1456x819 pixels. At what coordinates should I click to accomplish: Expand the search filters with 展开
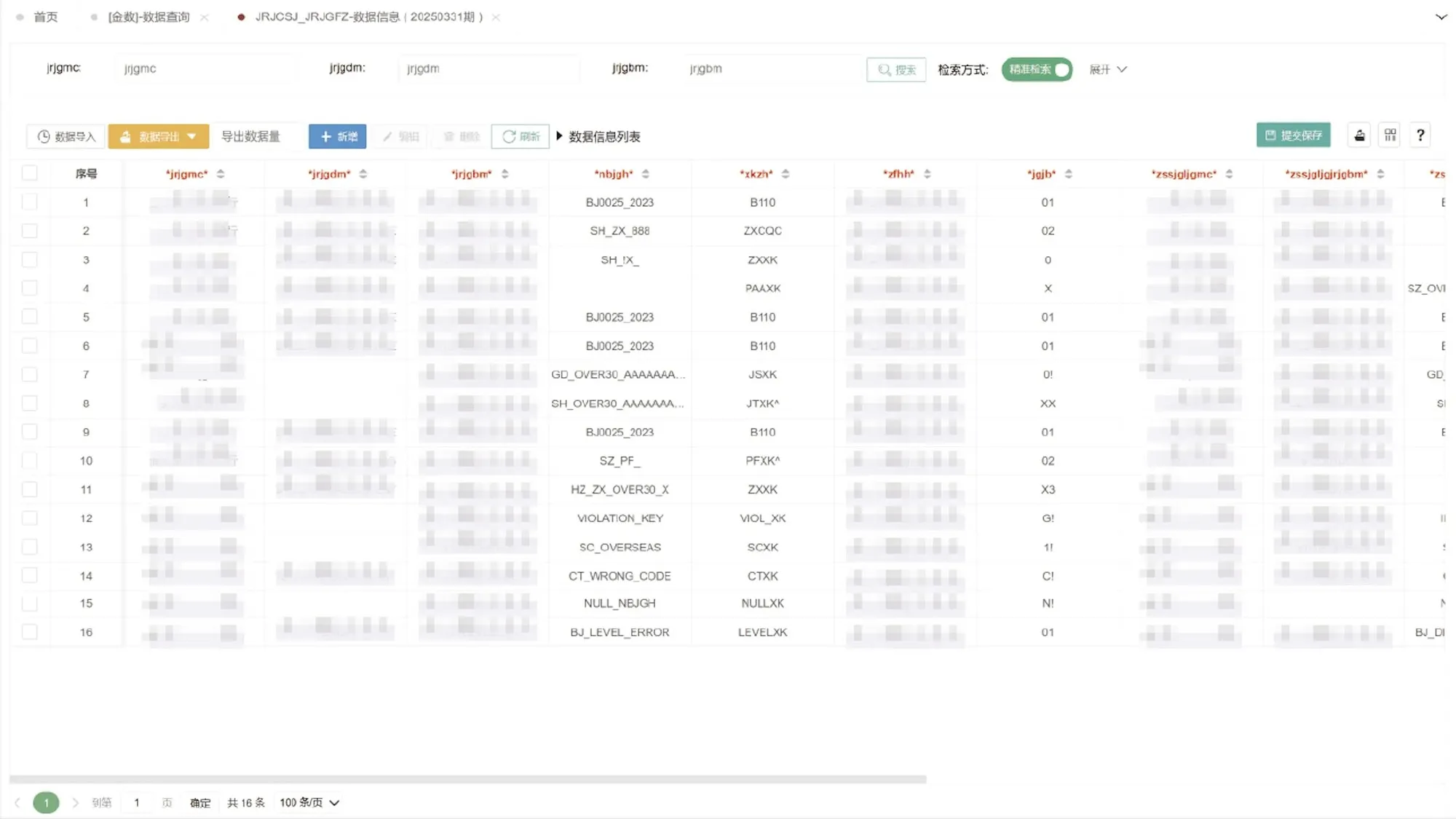pos(1108,69)
